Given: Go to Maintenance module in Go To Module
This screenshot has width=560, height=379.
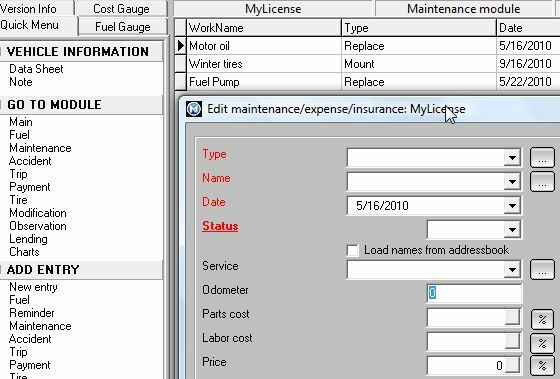Looking at the screenshot, I should pos(40,148).
